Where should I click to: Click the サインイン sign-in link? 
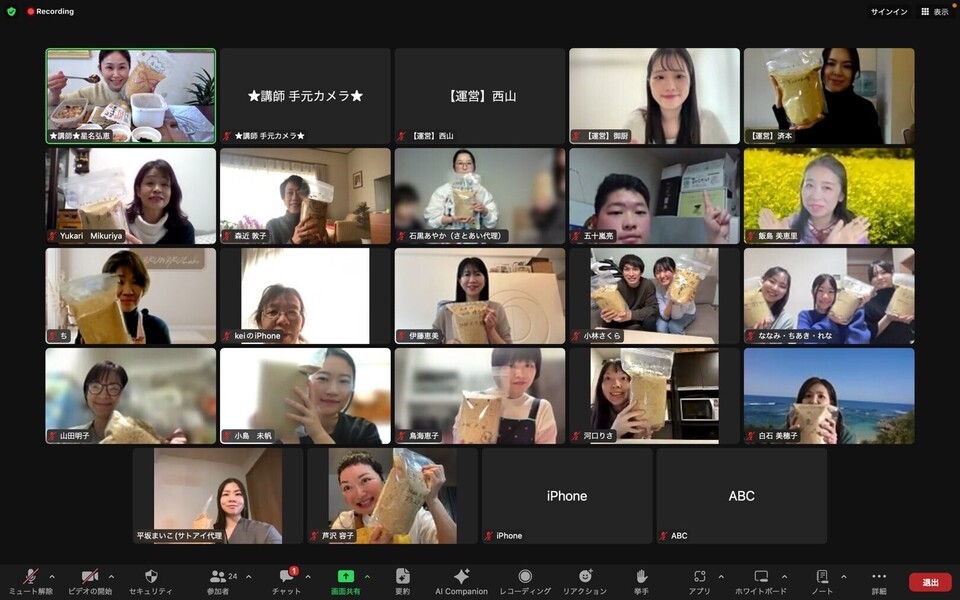coord(889,12)
